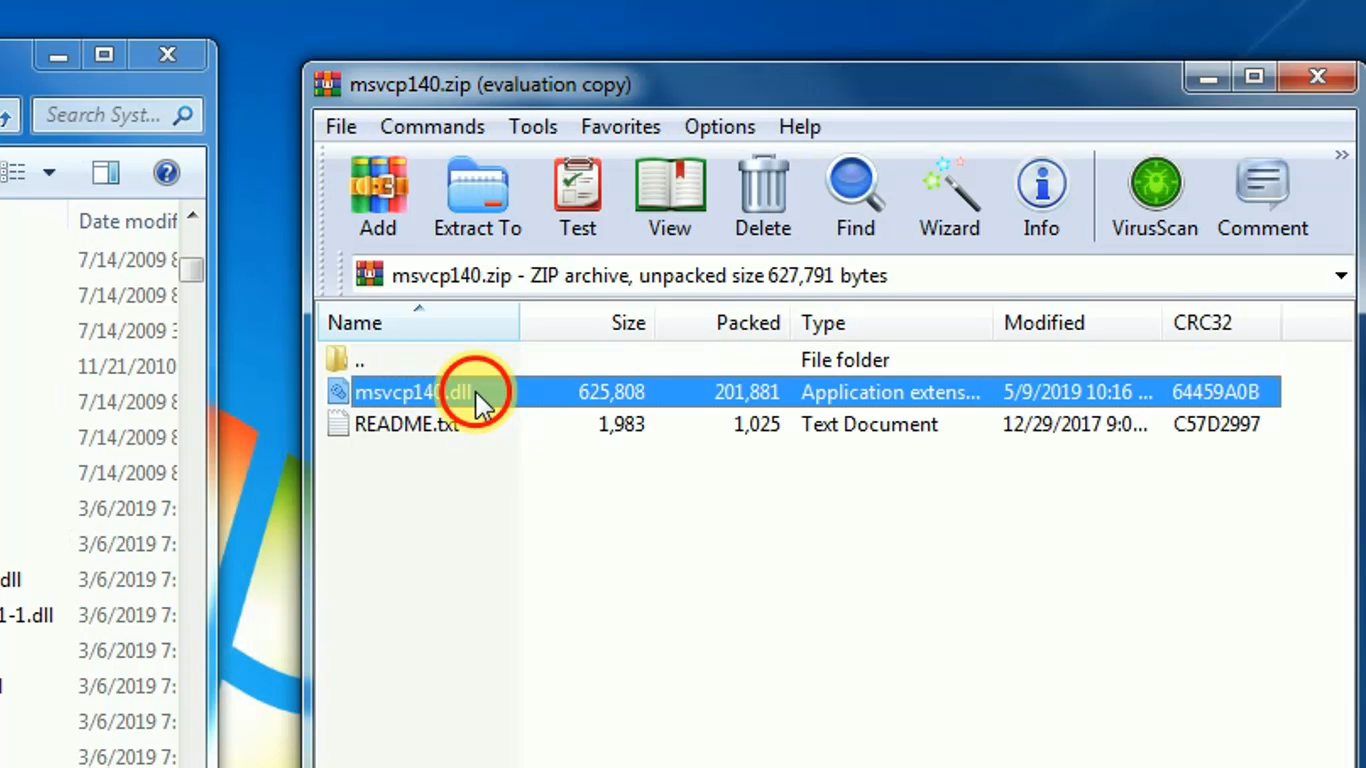This screenshot has width=1366, height=768.
Task: Open the Favorites menu
Action: point(621,127)
